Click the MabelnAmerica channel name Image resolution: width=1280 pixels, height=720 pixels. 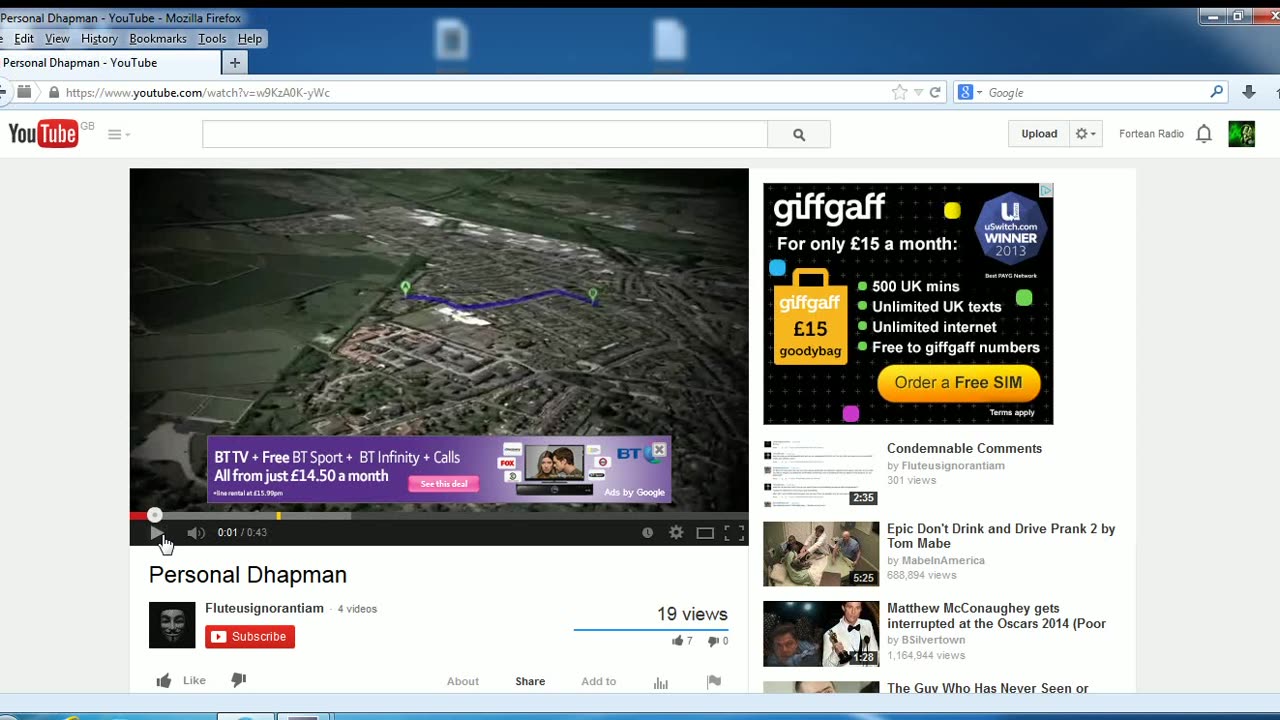pyautogui.click(x=943, y=561)
